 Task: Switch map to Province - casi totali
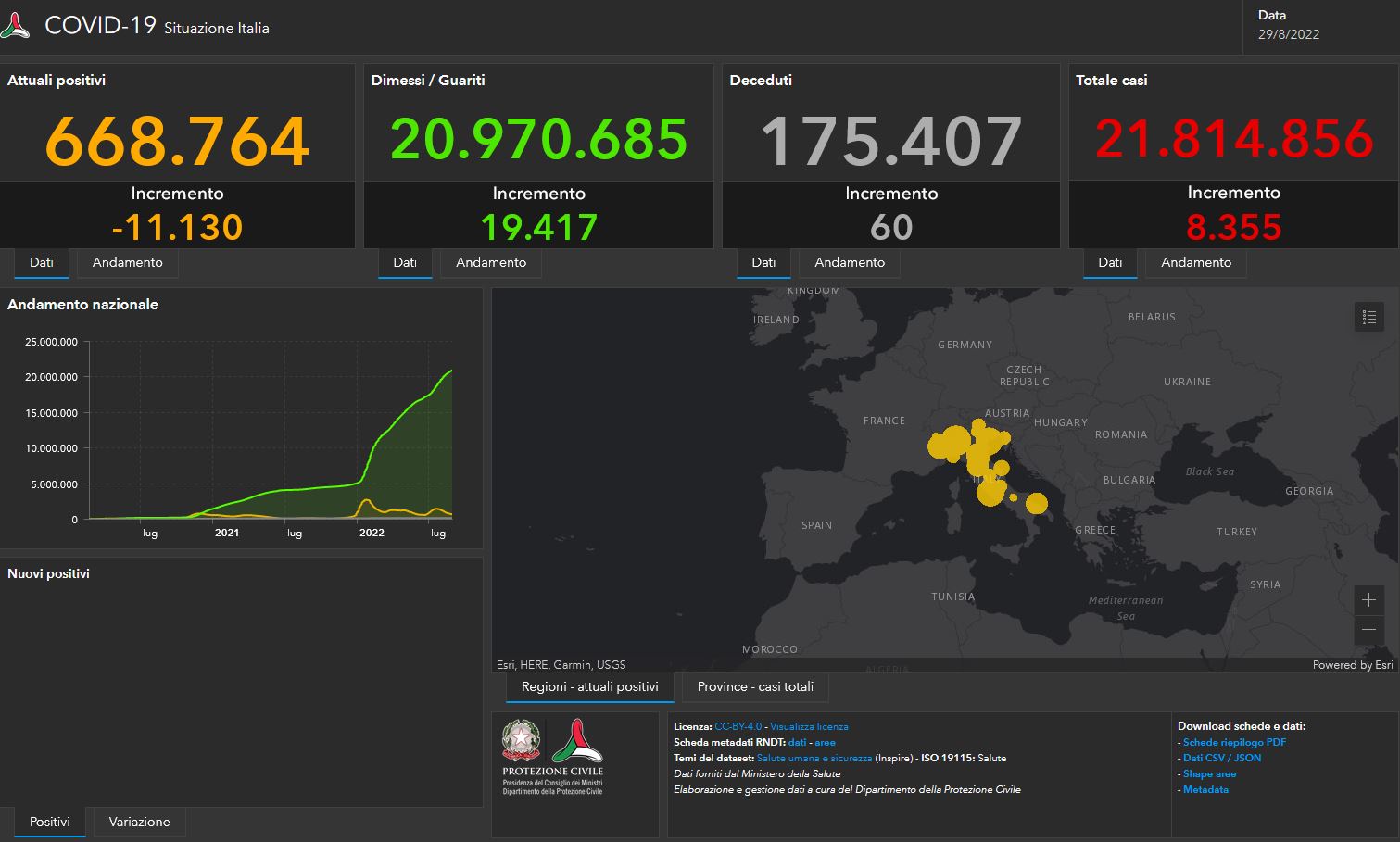[755, 686]
